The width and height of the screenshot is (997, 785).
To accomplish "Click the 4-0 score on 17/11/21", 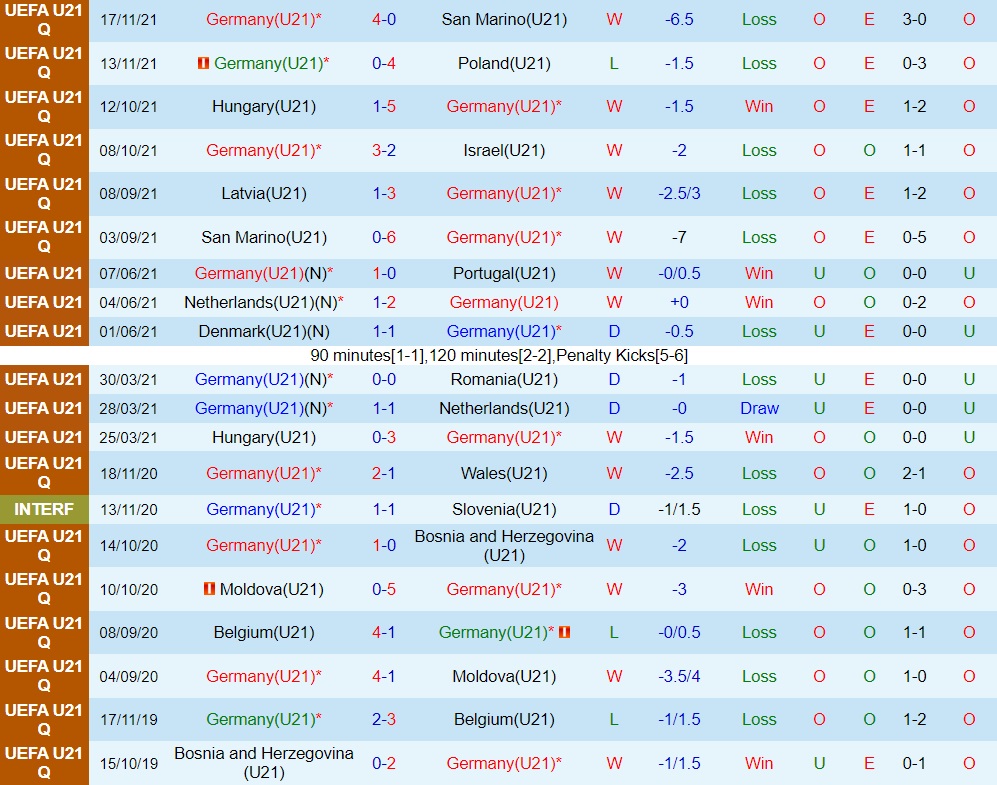I will click(384, 20).
